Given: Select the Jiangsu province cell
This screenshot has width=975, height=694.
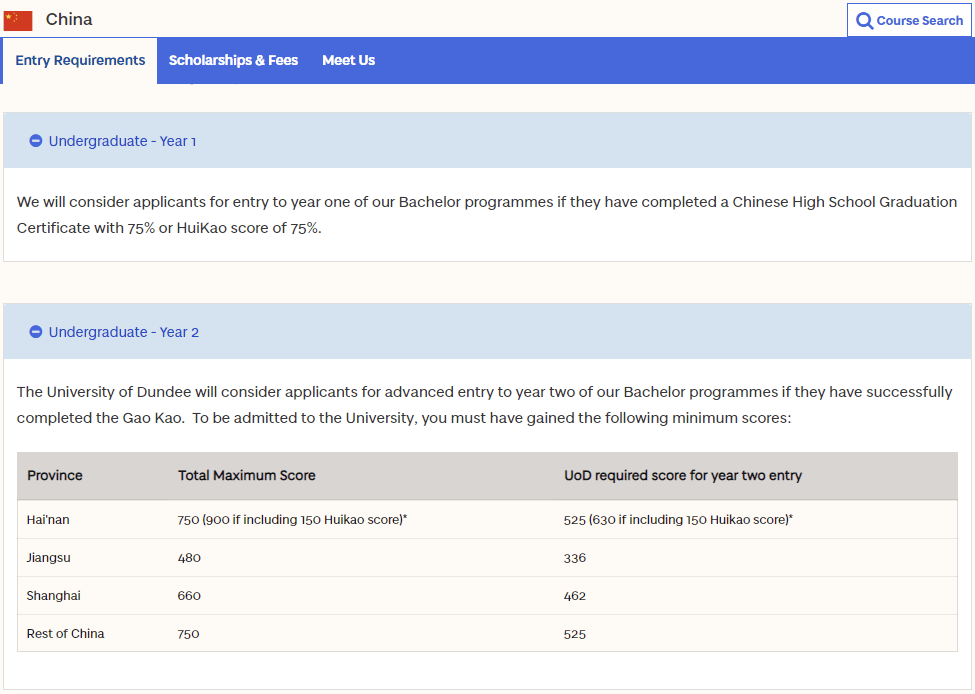Looking at the screenshot, I should (49, 558).
